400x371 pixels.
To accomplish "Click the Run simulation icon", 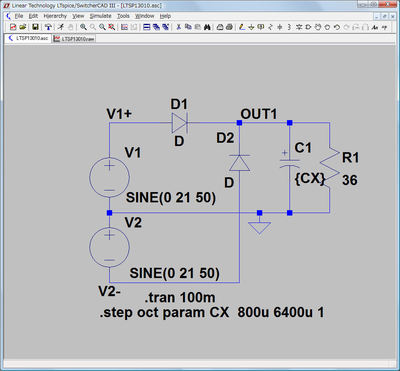I will pyautogui.click(x=60, y=27).
